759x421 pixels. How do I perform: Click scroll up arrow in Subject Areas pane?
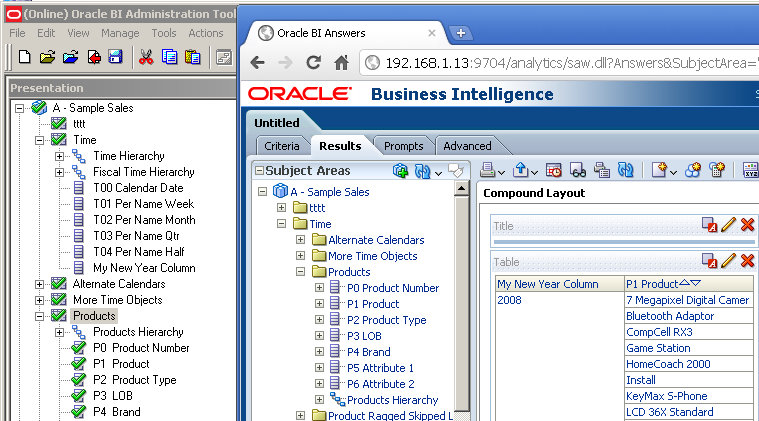click(x=461, y=188)
